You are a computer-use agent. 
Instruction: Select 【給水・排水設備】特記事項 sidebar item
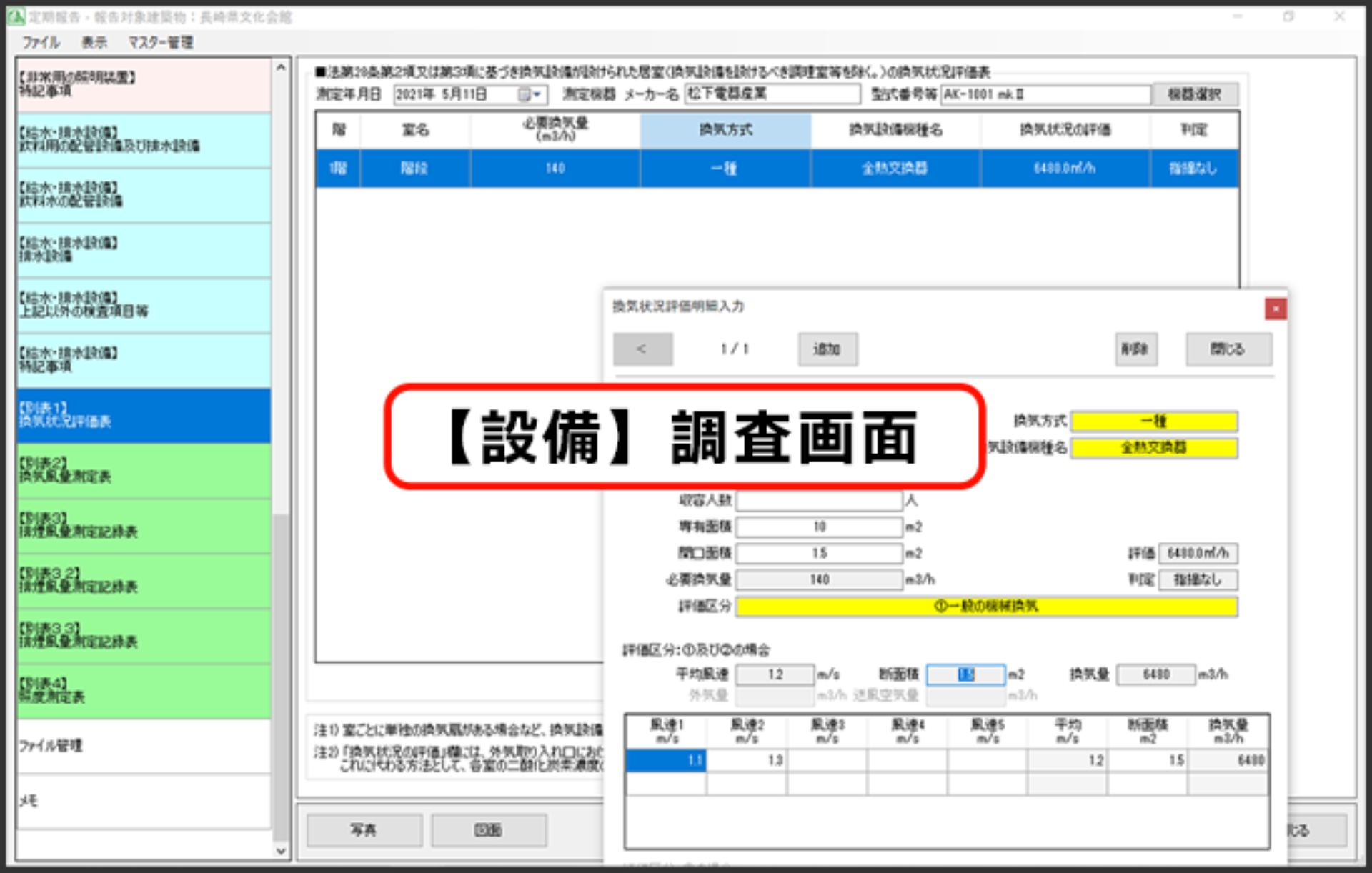click(144, 360)
